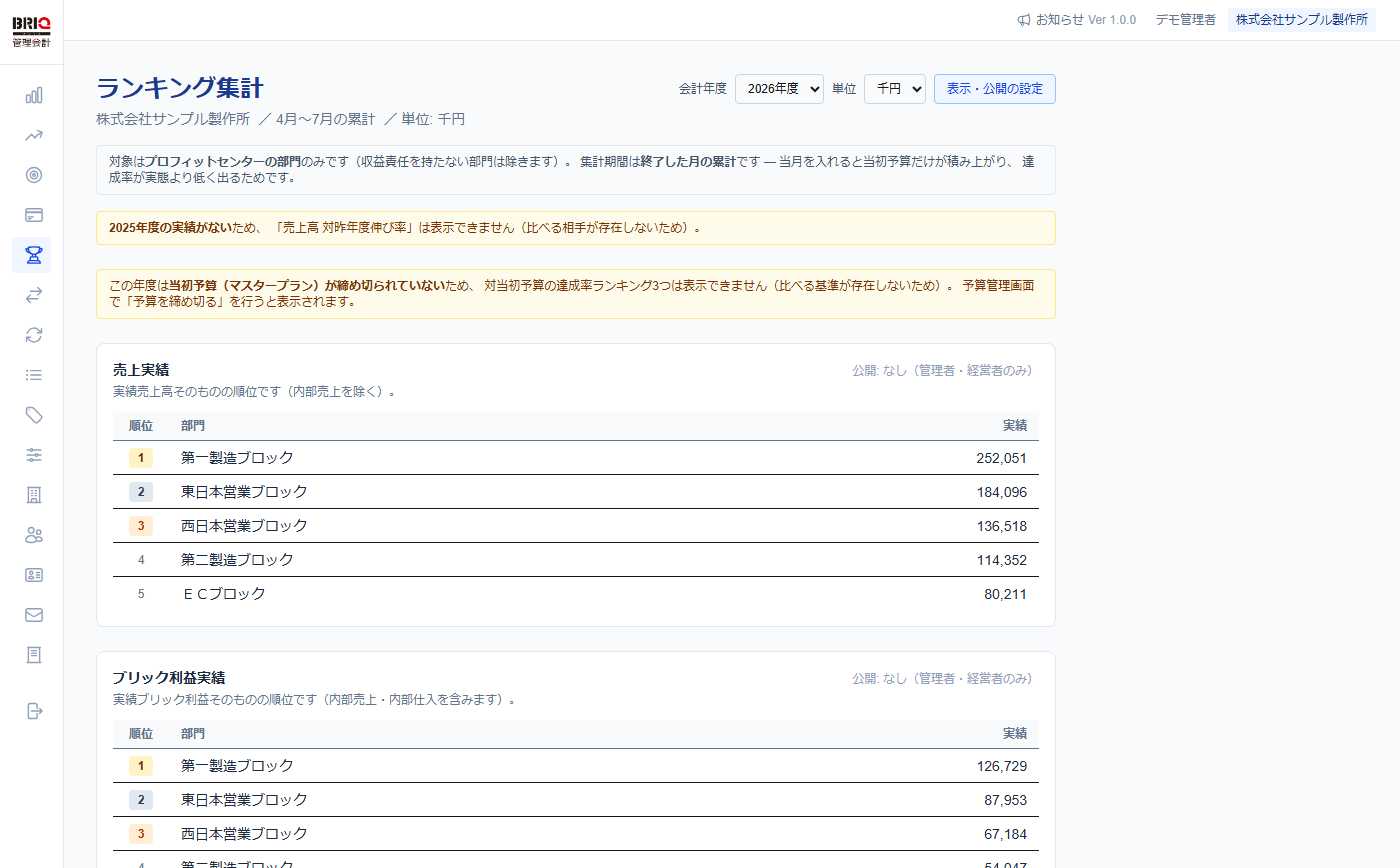Click the 部門 column header in 売上実績
The height and width of the screenshot is (868, 1400).
pos(193,426)
